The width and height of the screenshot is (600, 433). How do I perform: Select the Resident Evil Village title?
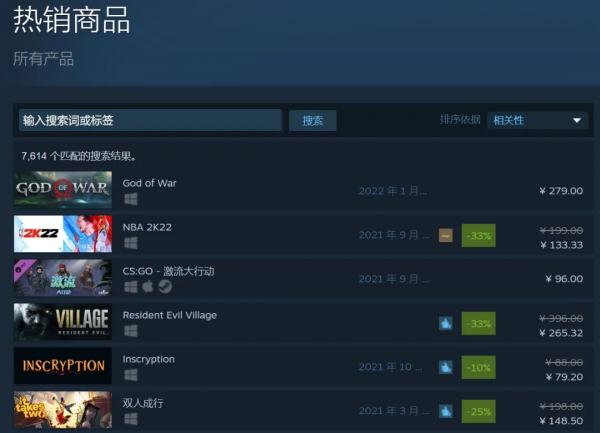click(x=170, y=315)
